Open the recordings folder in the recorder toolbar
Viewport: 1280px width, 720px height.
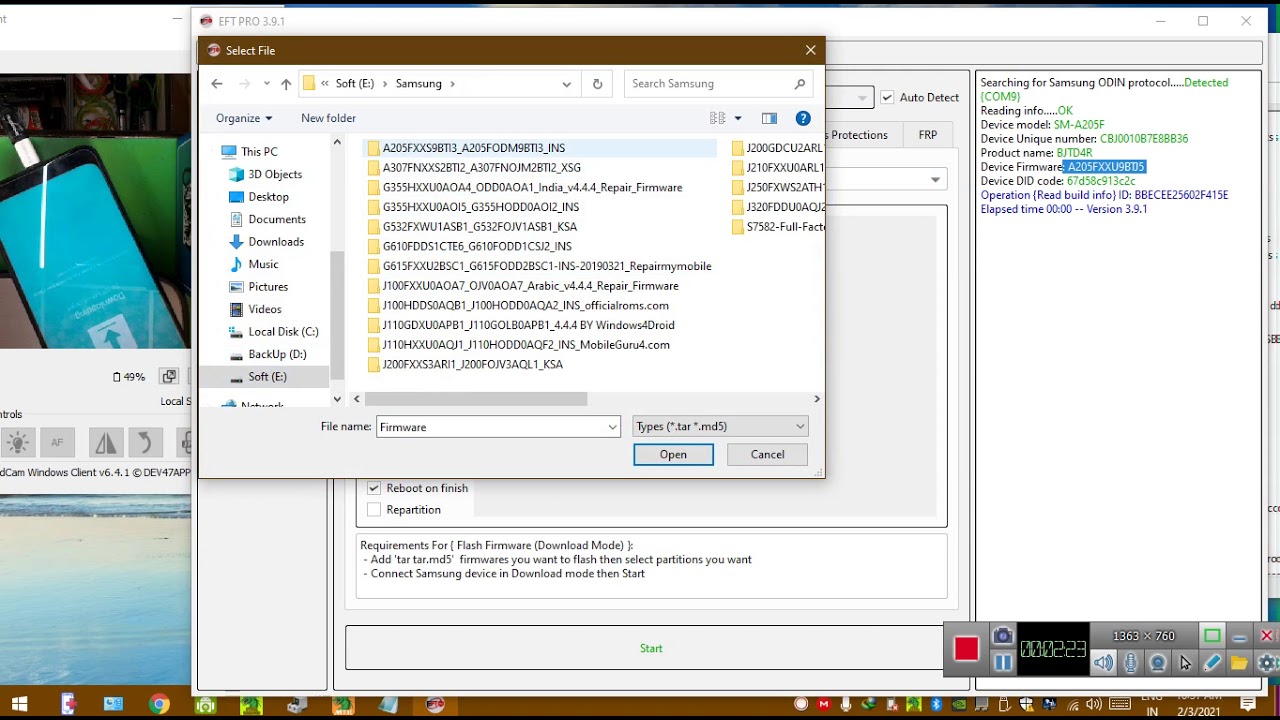1239,662
